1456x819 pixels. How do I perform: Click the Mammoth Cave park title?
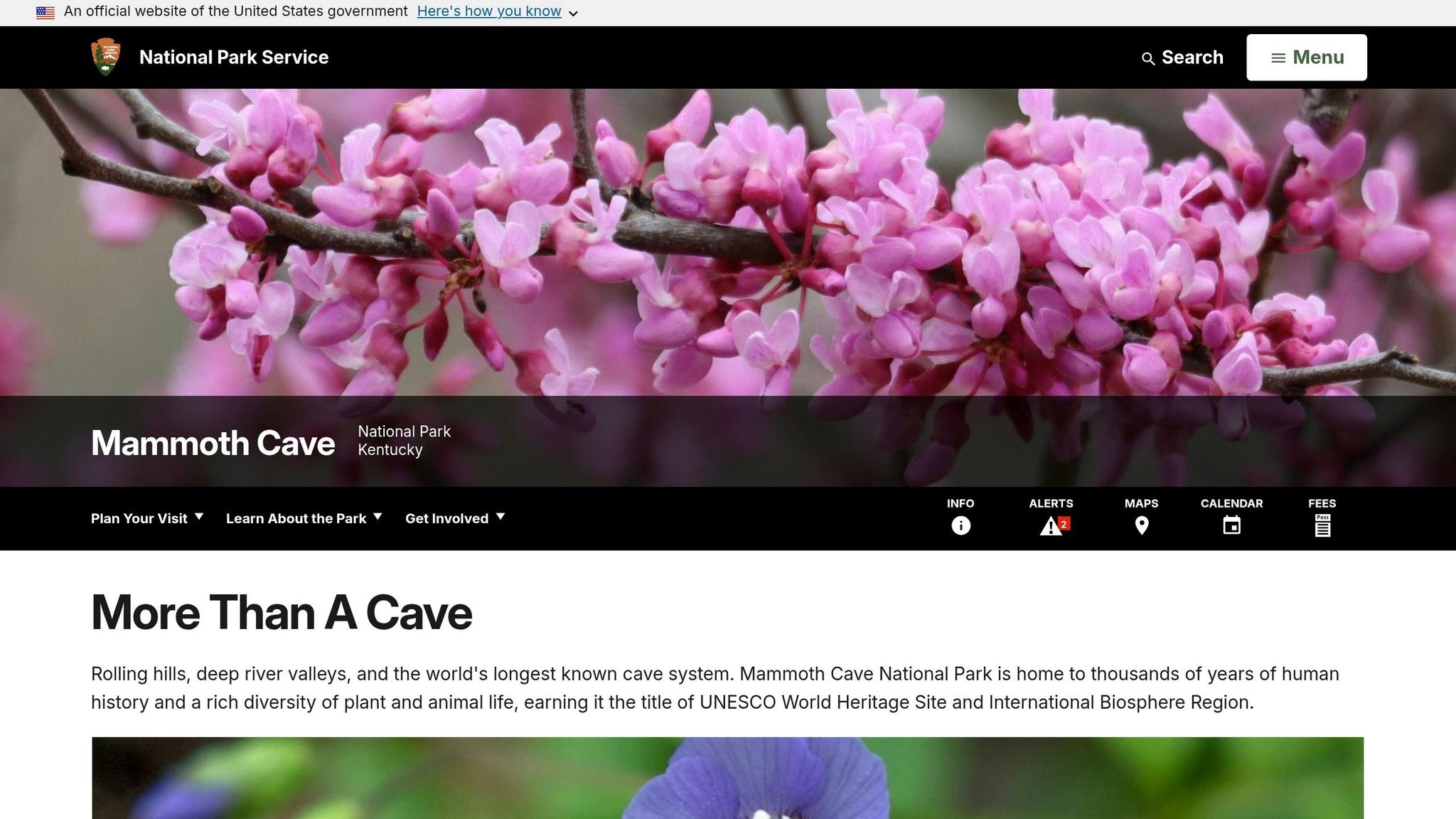[213, 443]
